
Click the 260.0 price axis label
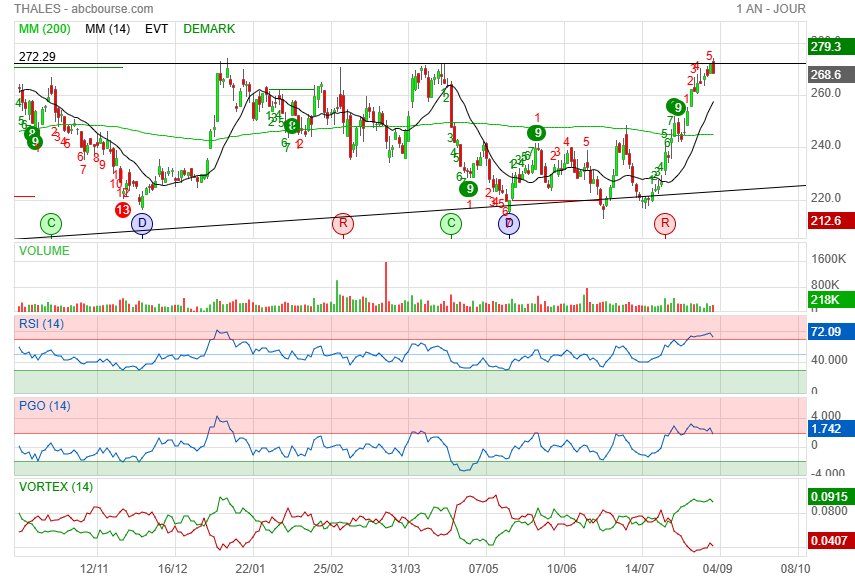(x=826, y=93)
